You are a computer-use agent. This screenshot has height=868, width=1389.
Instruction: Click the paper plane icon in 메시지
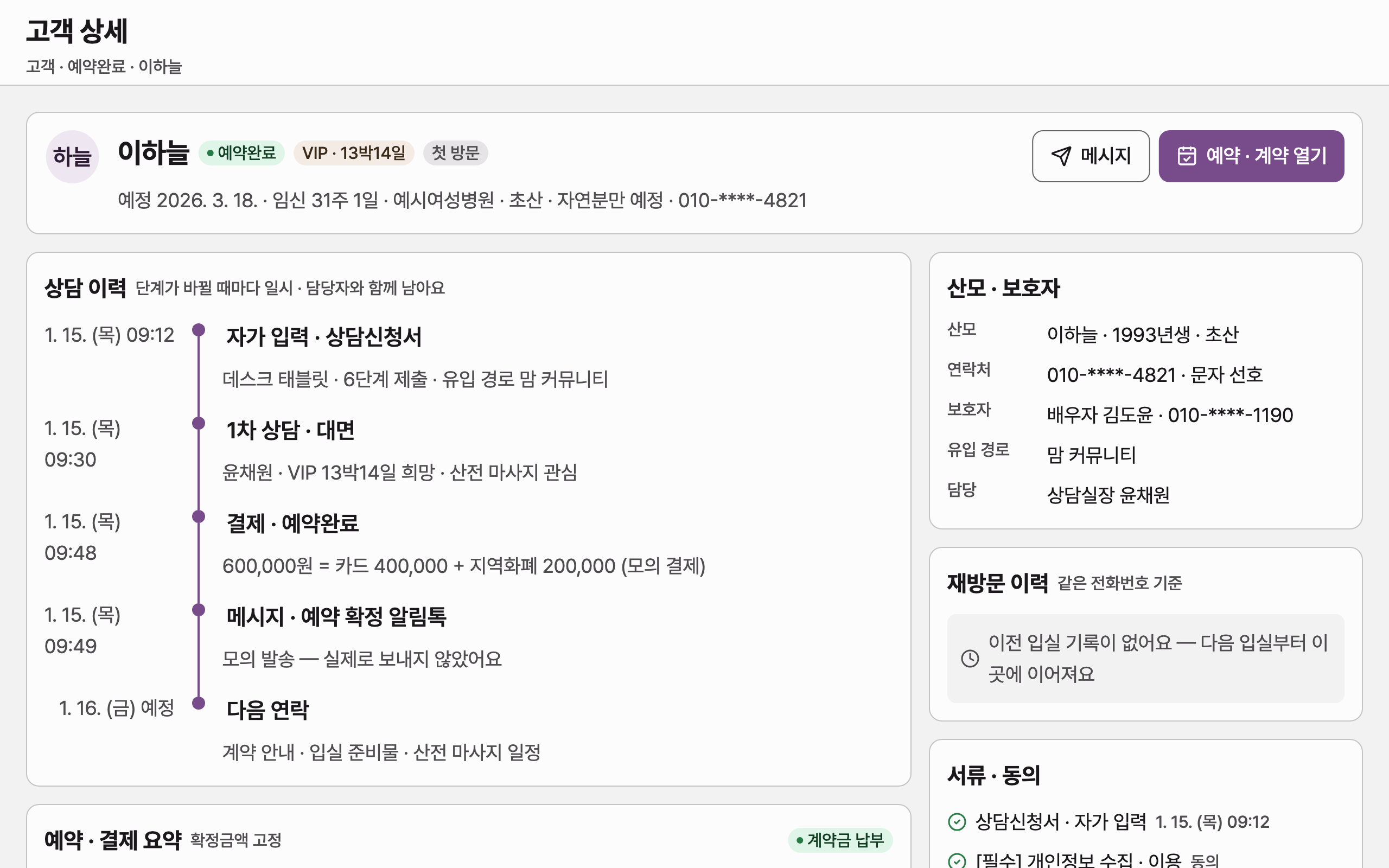pyautogui.click(x=1061, y=156)
